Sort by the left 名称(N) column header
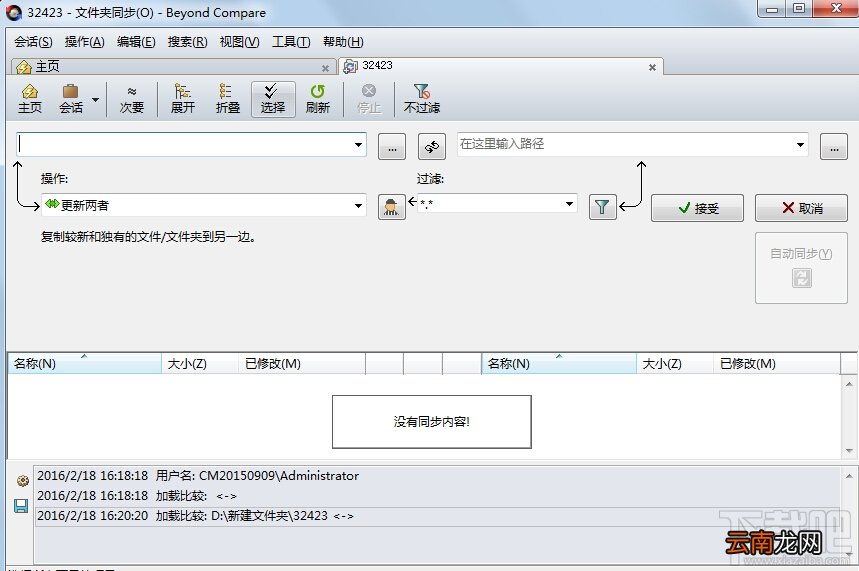Image resolution: width=859 pixels, height=571 pixels. [x=84, y=364]
